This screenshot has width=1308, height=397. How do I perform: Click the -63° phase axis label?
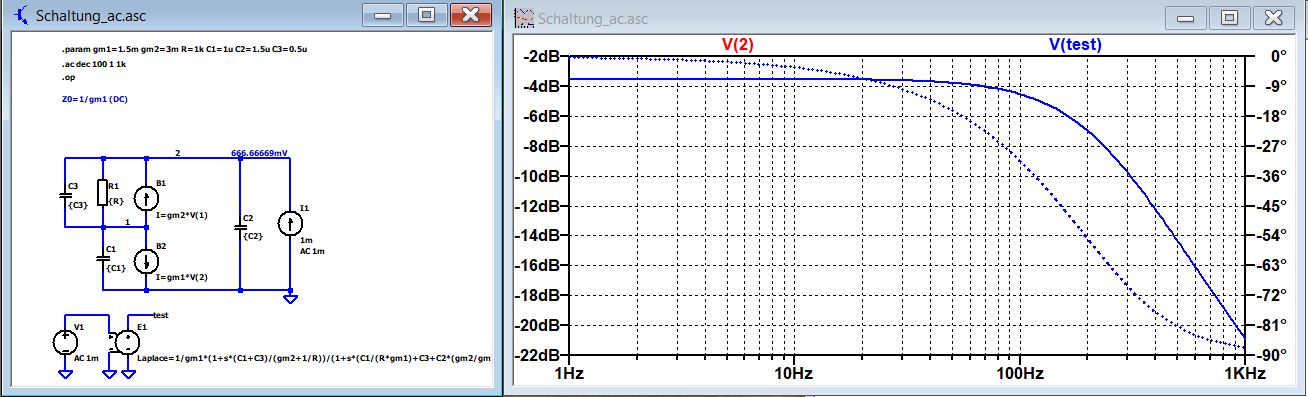1270,266
